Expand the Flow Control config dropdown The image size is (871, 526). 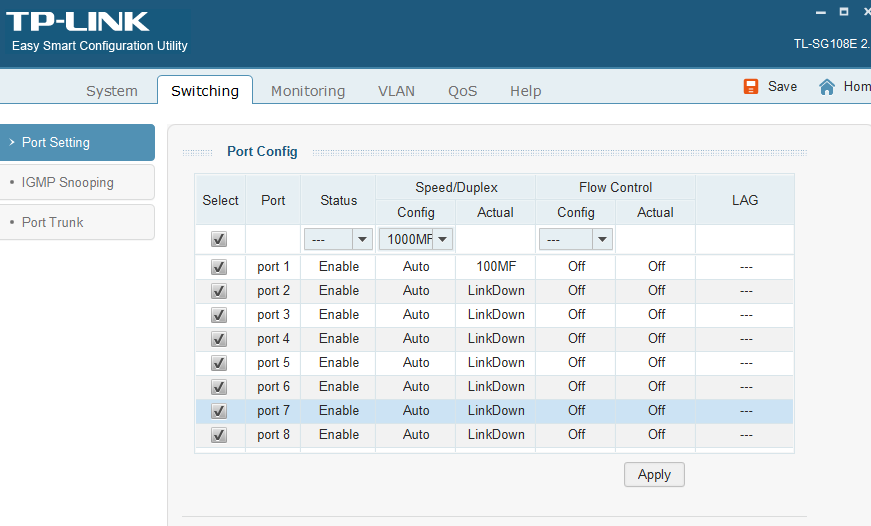[x=575, y=240]
